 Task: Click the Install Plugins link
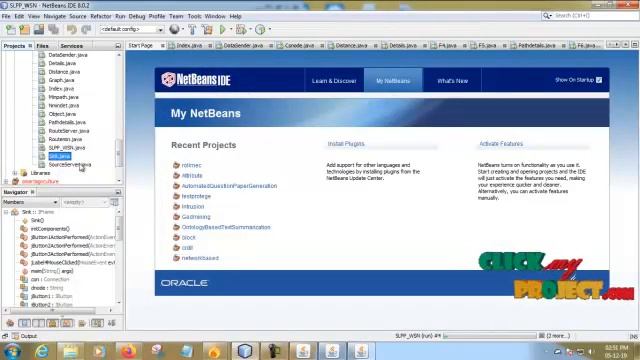tap(346, 144)
